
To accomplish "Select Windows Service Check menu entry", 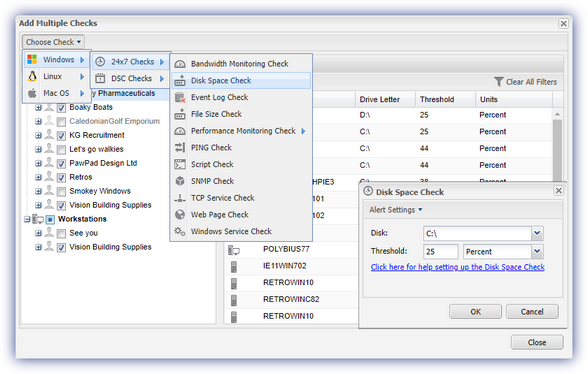I will coord(241,231).
